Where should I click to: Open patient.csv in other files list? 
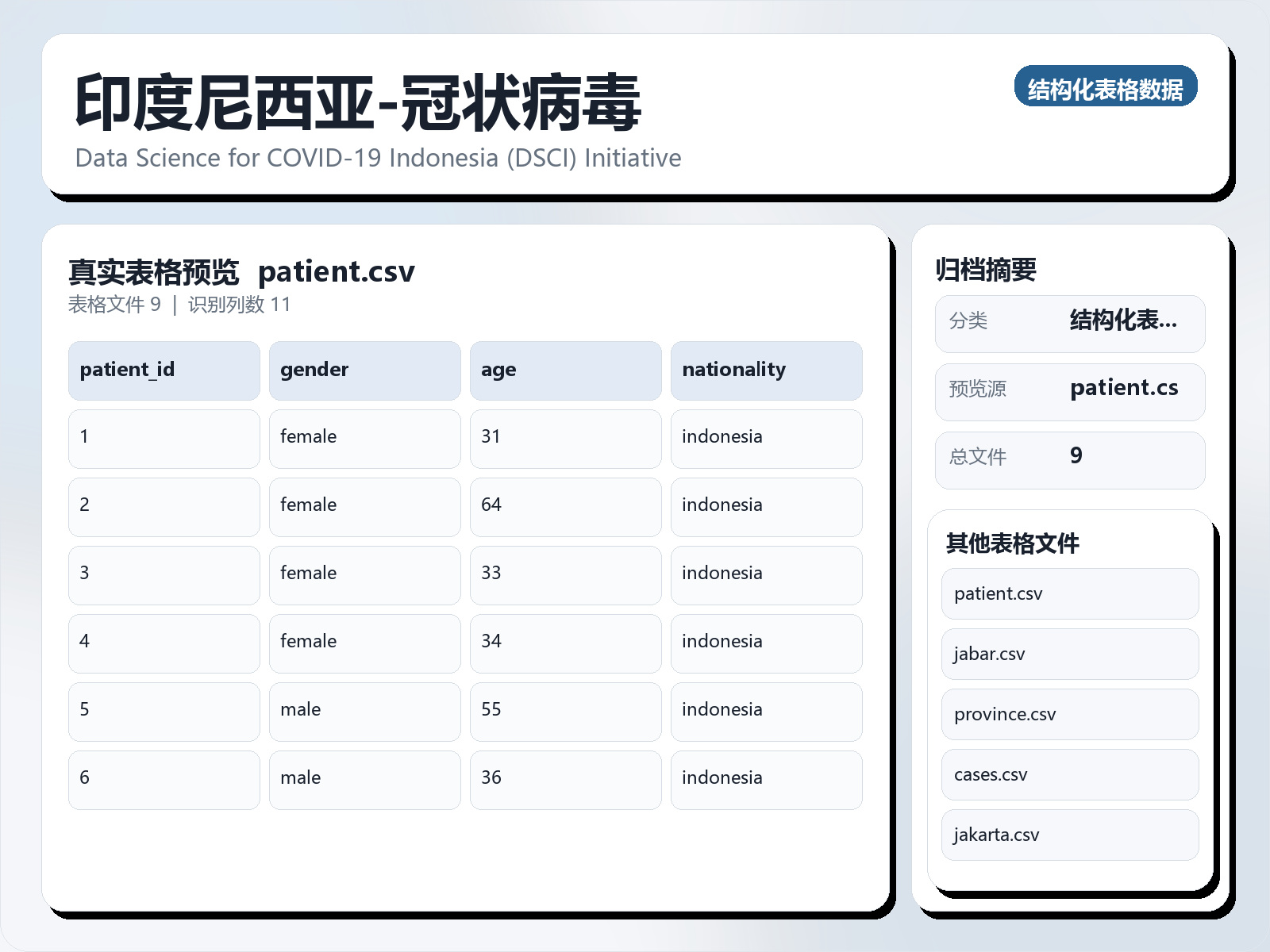pos(1069,593)
